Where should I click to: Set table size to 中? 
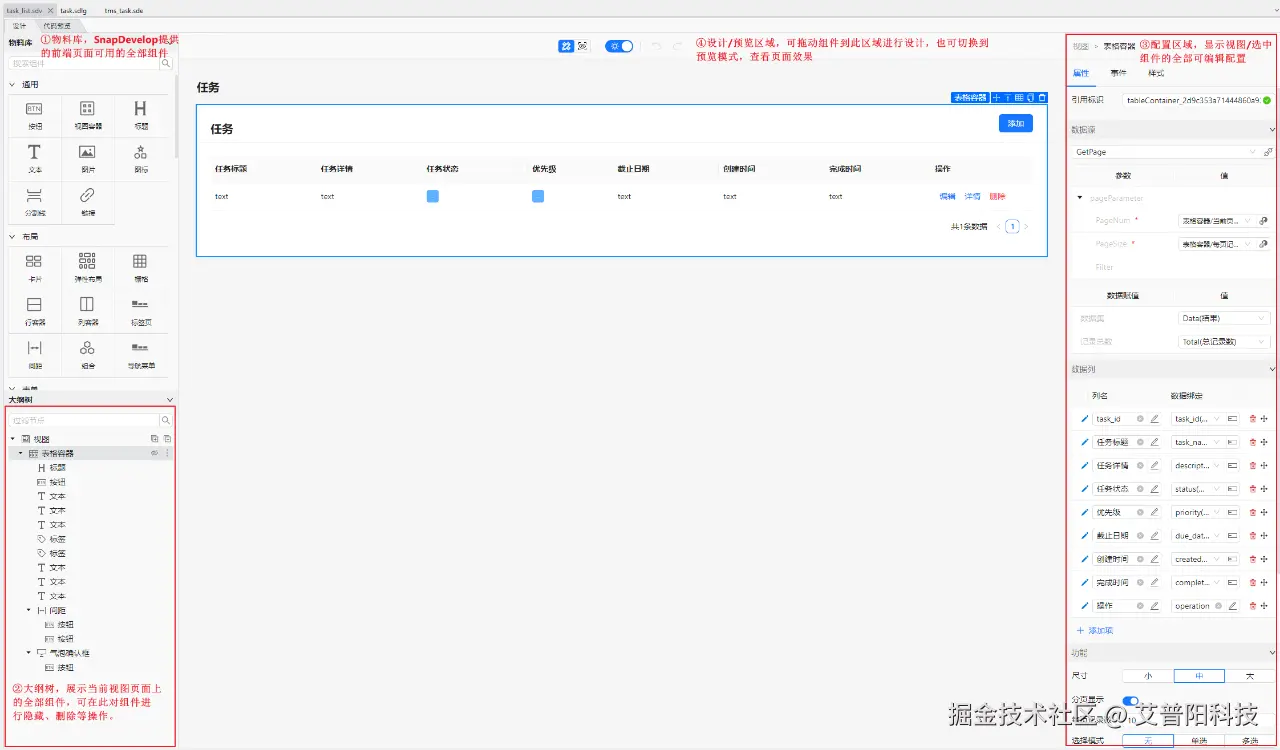[1199, 676]
